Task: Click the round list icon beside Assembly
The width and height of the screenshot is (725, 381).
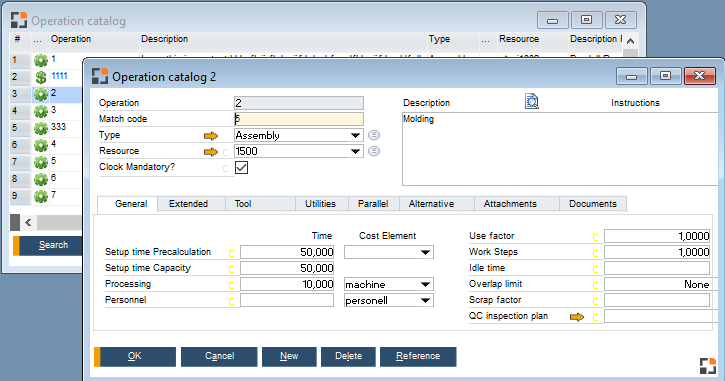Action: (x=374, y=135)
